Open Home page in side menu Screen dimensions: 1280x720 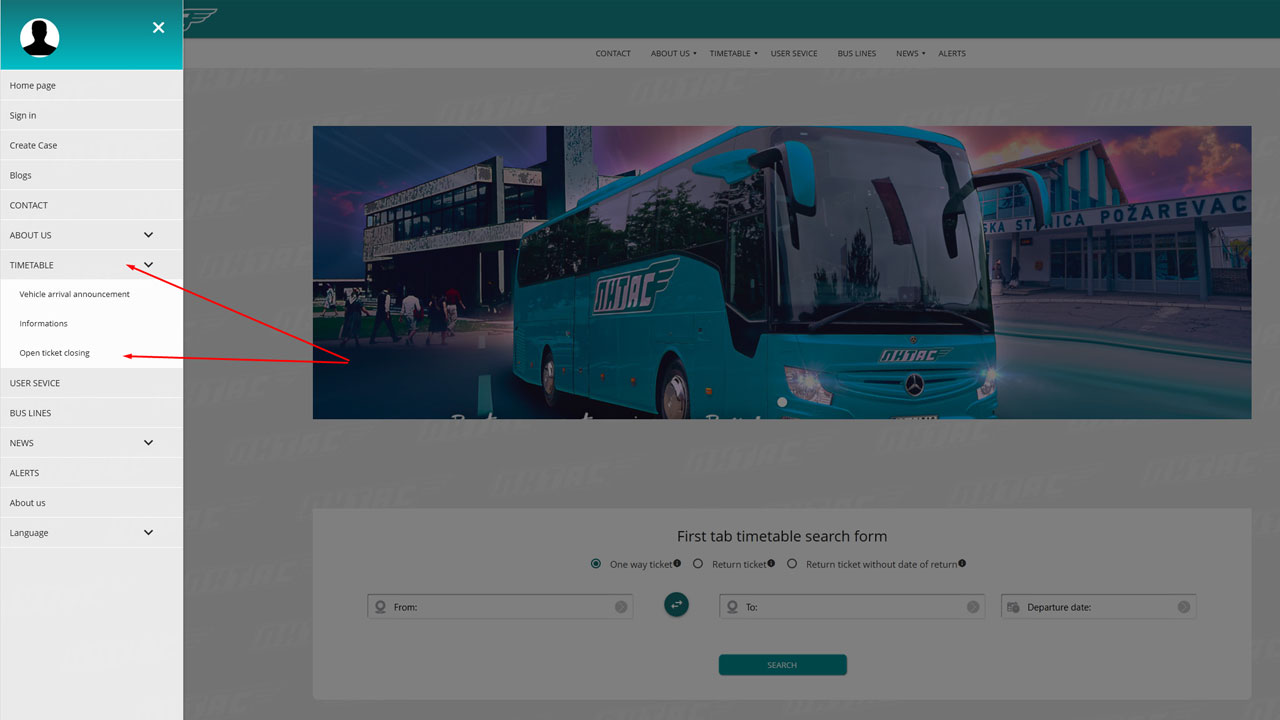tap(91, 85)
